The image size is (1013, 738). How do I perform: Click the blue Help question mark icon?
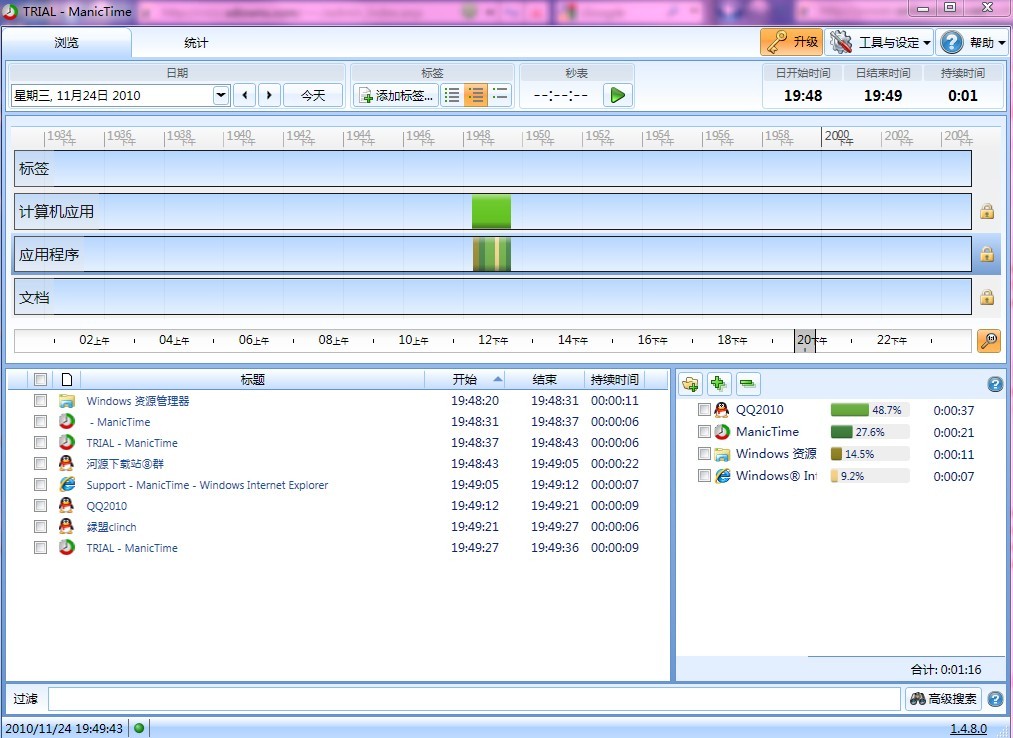(952, 43)
